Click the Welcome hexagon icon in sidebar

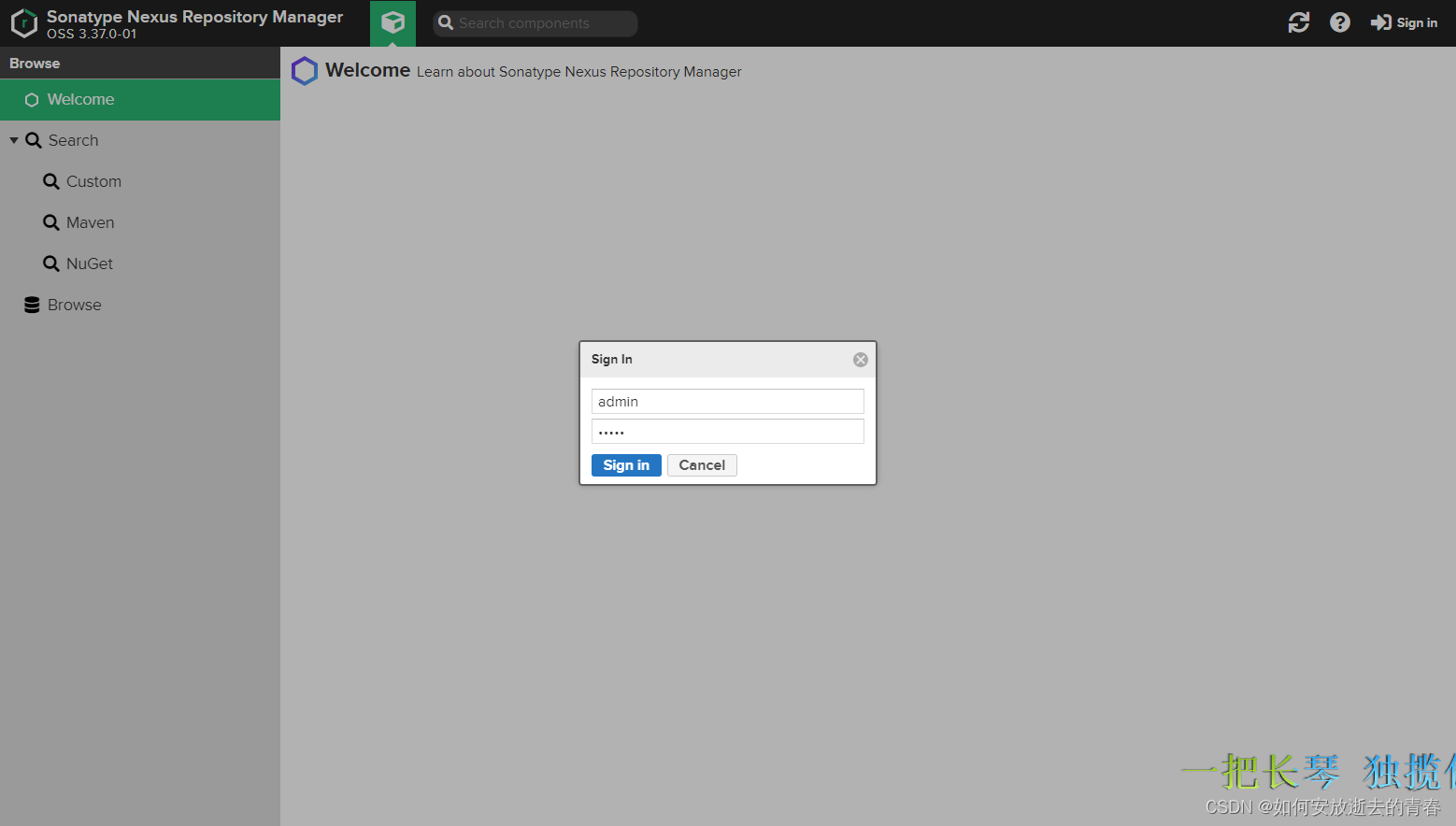32,100
